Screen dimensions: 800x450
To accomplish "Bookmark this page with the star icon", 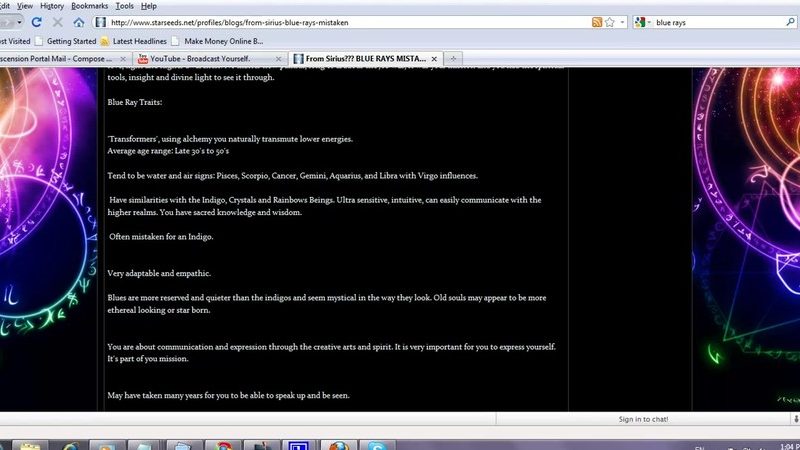I will pos(610,22).
